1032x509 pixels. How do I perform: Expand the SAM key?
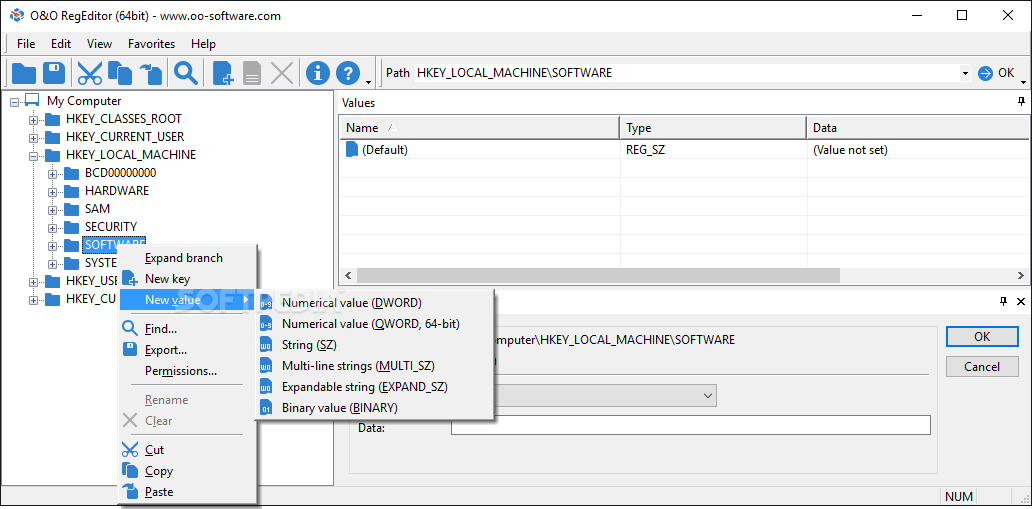coord(53,210)
